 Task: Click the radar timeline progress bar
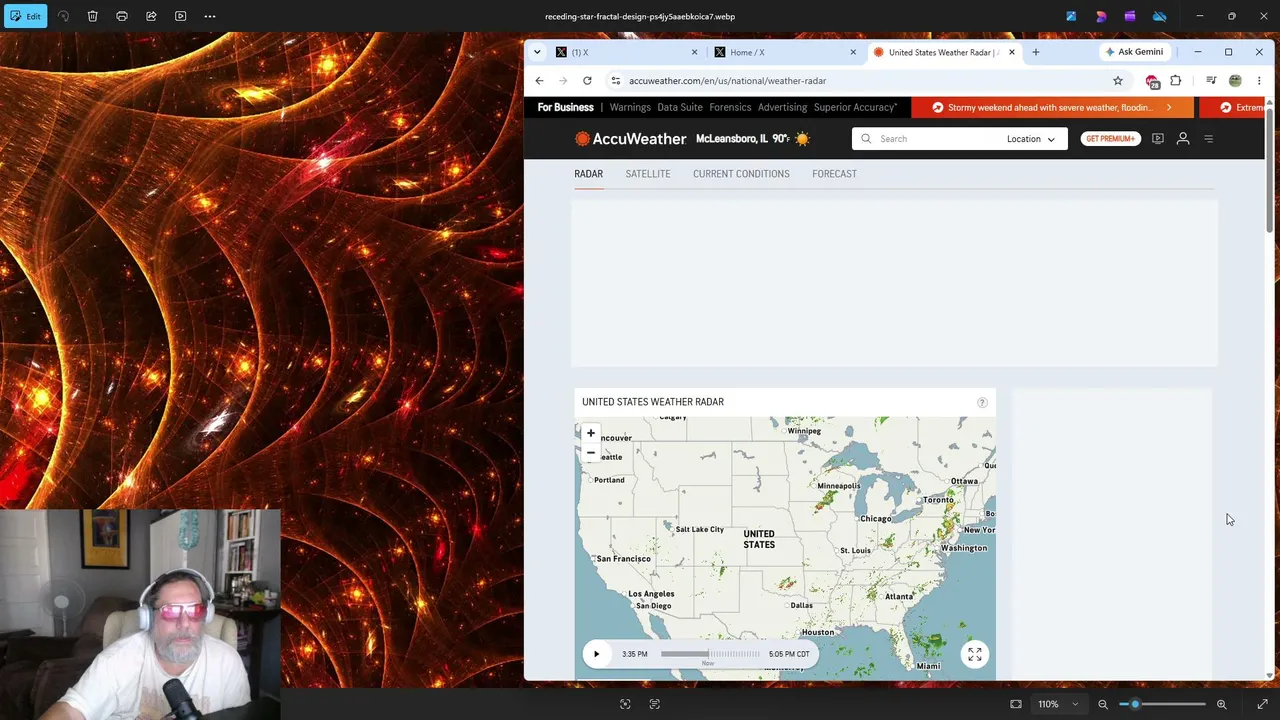pos(710,654)
